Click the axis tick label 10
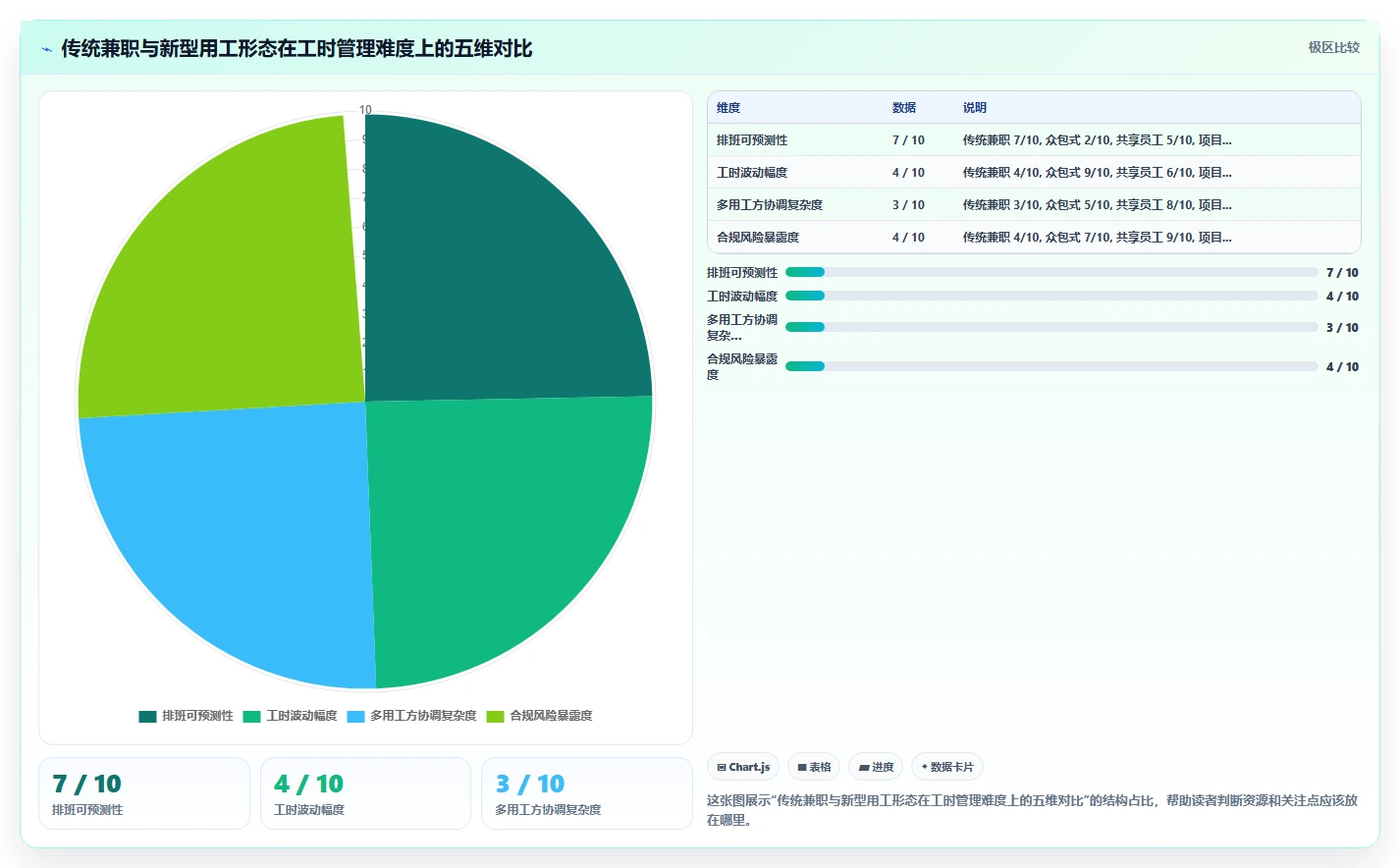This screenshot has height=868, width=1400. coord(365,110)
